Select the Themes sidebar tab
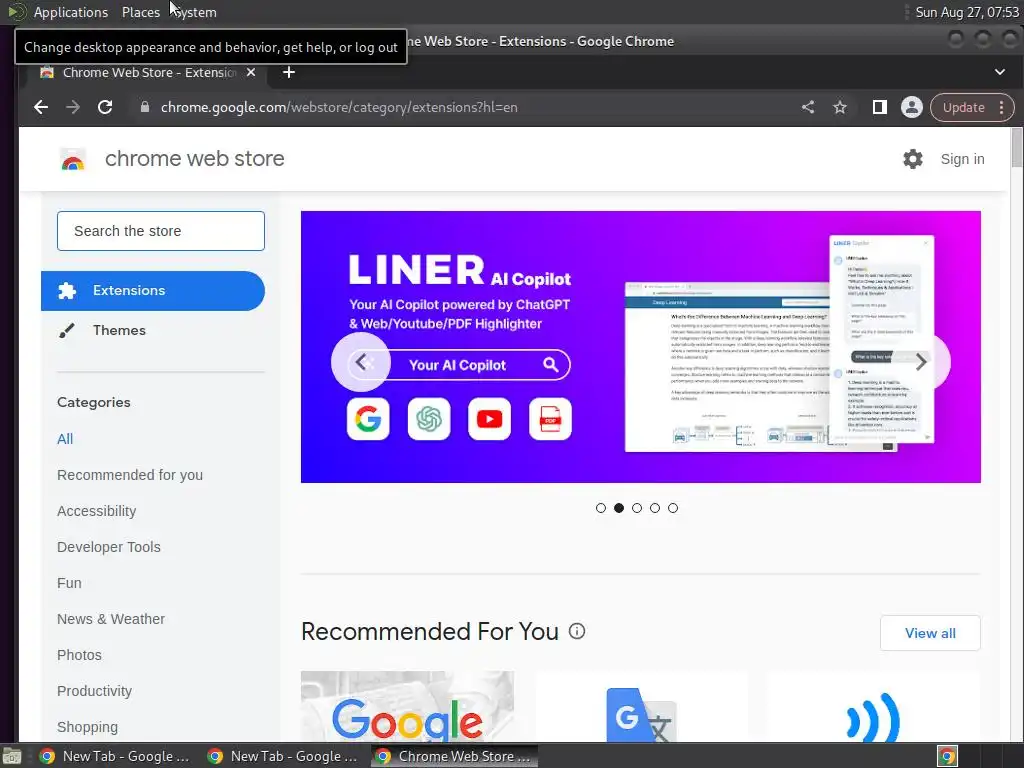1024x768 pixels. click(x=153, y=330)
